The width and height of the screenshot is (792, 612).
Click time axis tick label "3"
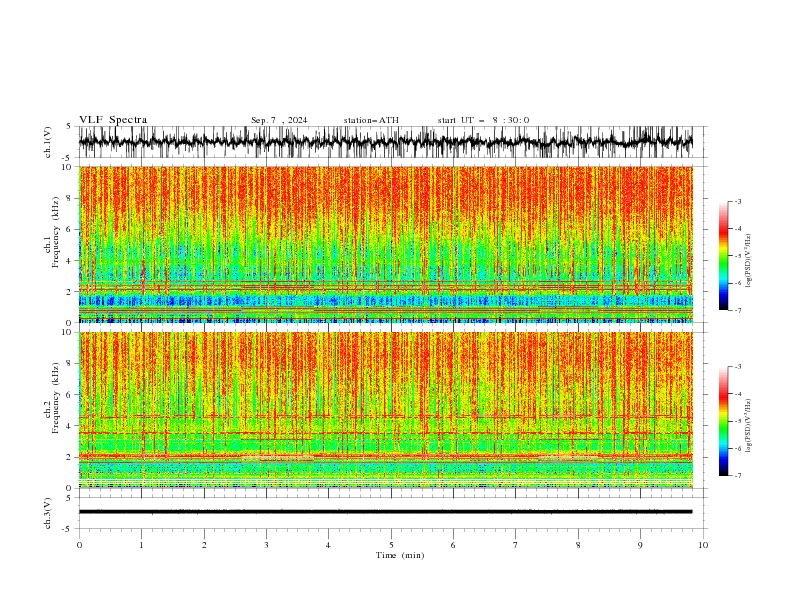point(266,545)
